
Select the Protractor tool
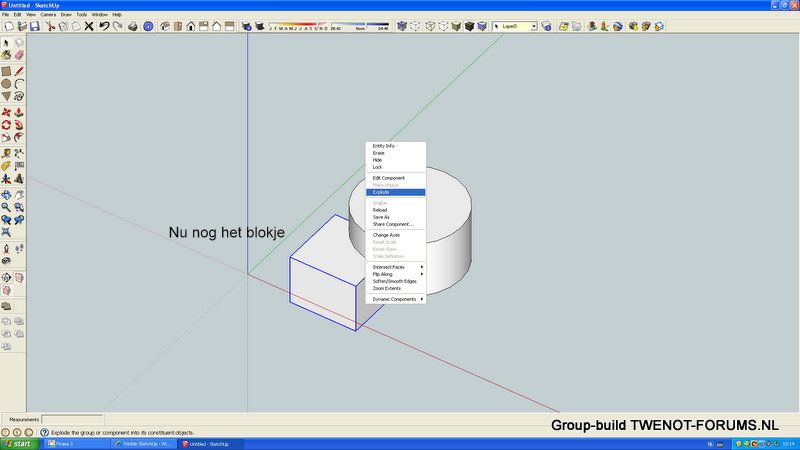6,166
